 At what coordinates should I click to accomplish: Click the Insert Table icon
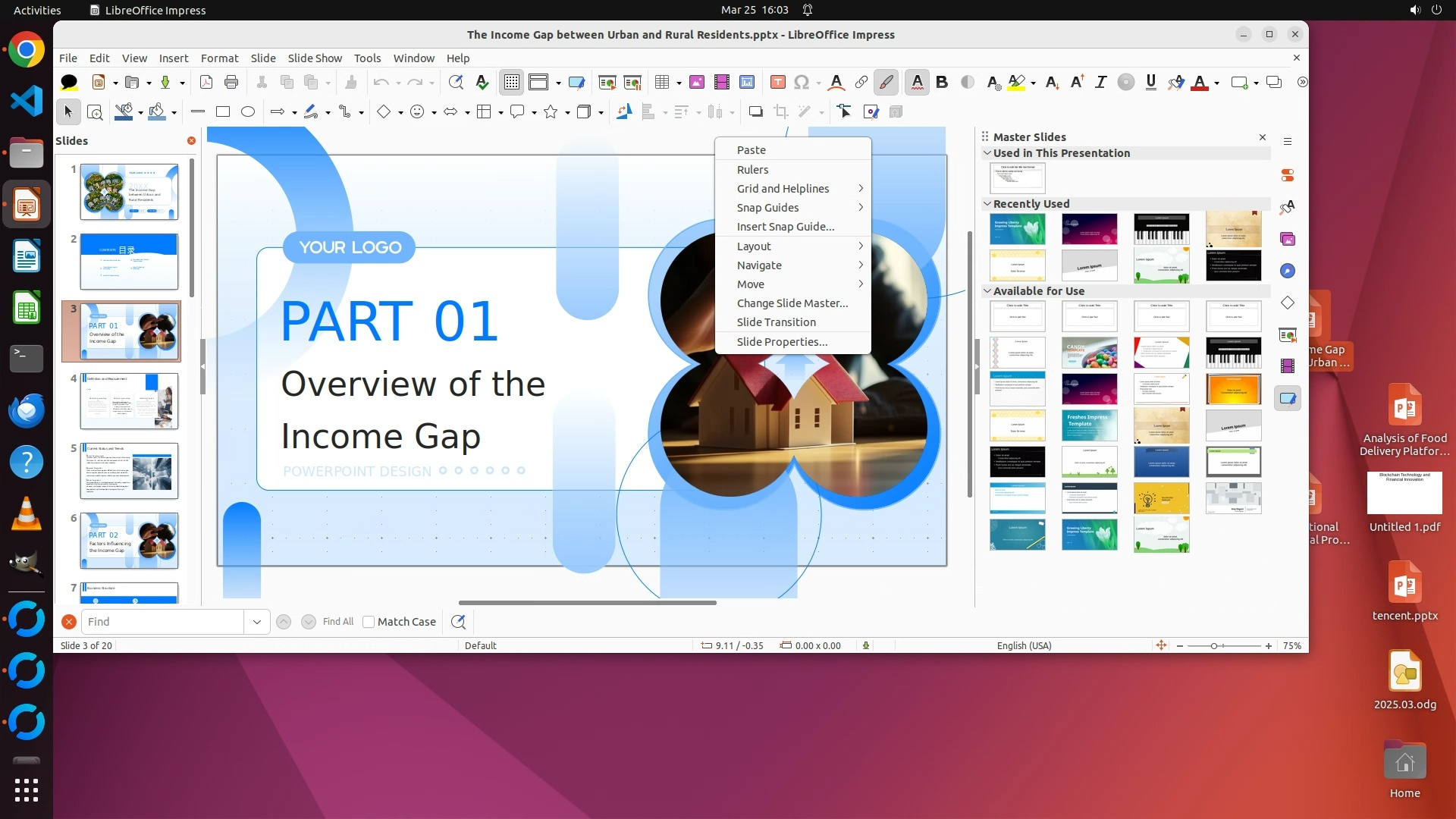click(662, 82)
